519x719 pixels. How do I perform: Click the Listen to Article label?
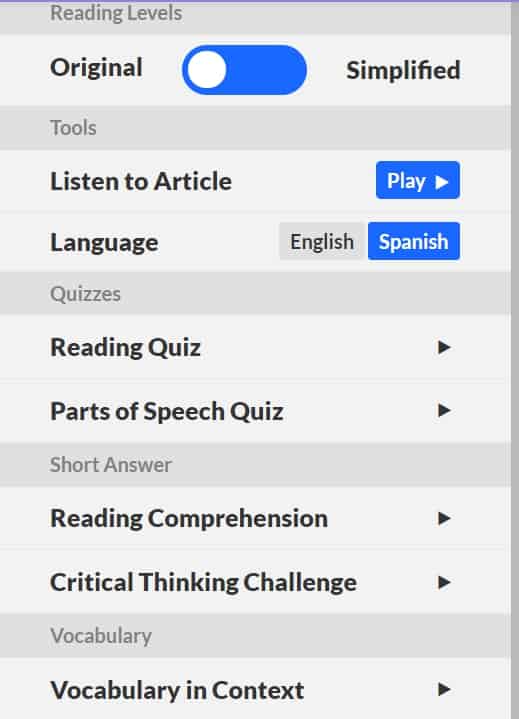coord(141,181)
